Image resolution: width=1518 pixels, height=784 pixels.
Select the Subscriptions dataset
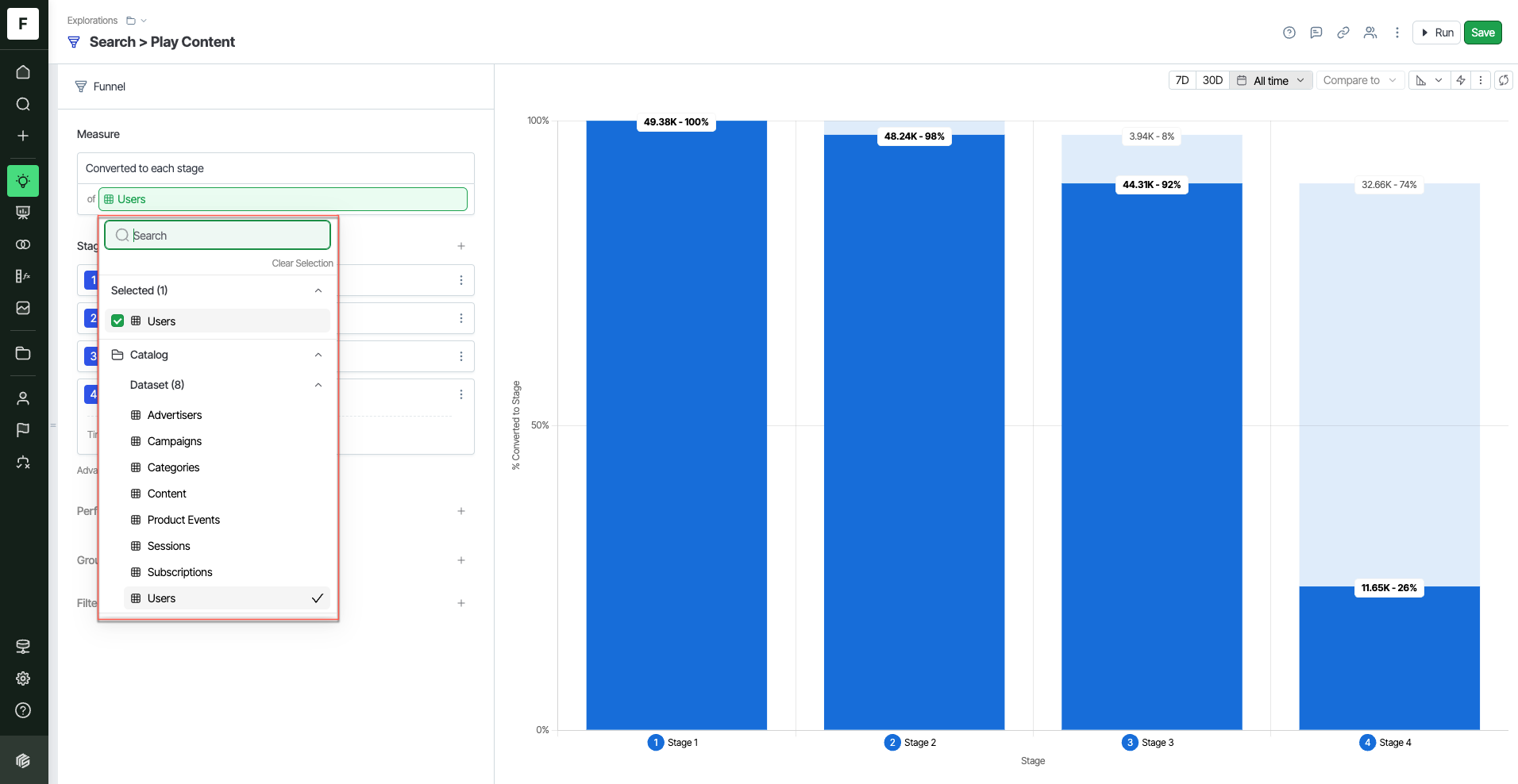(x=227, y=572)
